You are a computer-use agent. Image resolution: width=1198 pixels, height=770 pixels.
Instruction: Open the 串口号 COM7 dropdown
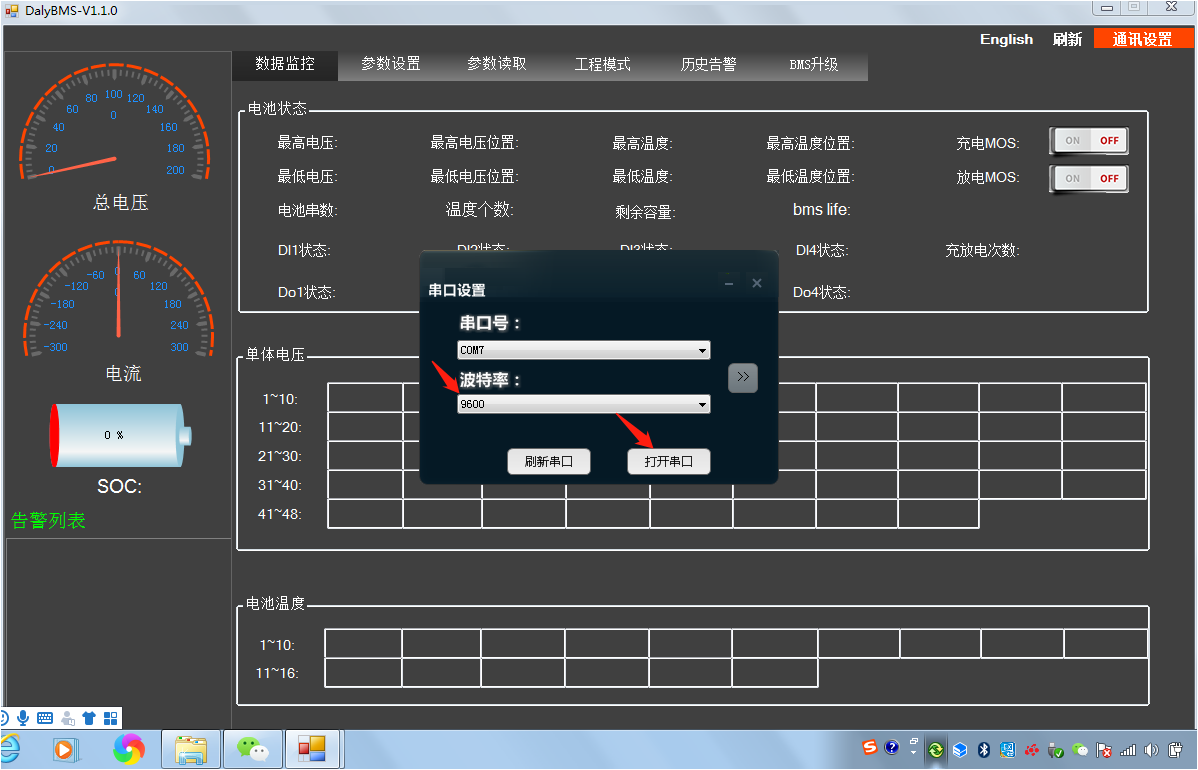coord(584,350)
